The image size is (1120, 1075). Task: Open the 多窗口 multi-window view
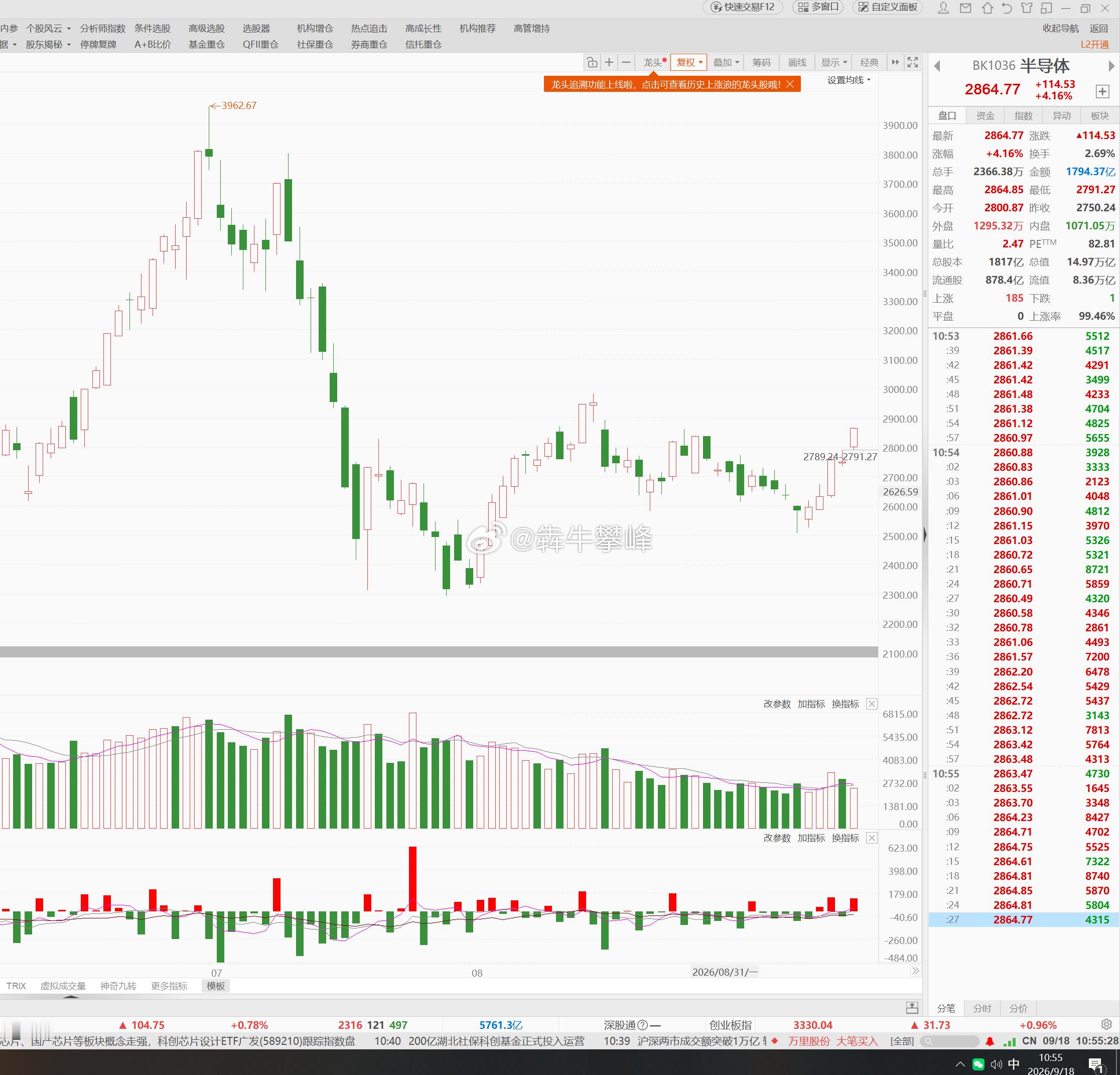(818, 7)
